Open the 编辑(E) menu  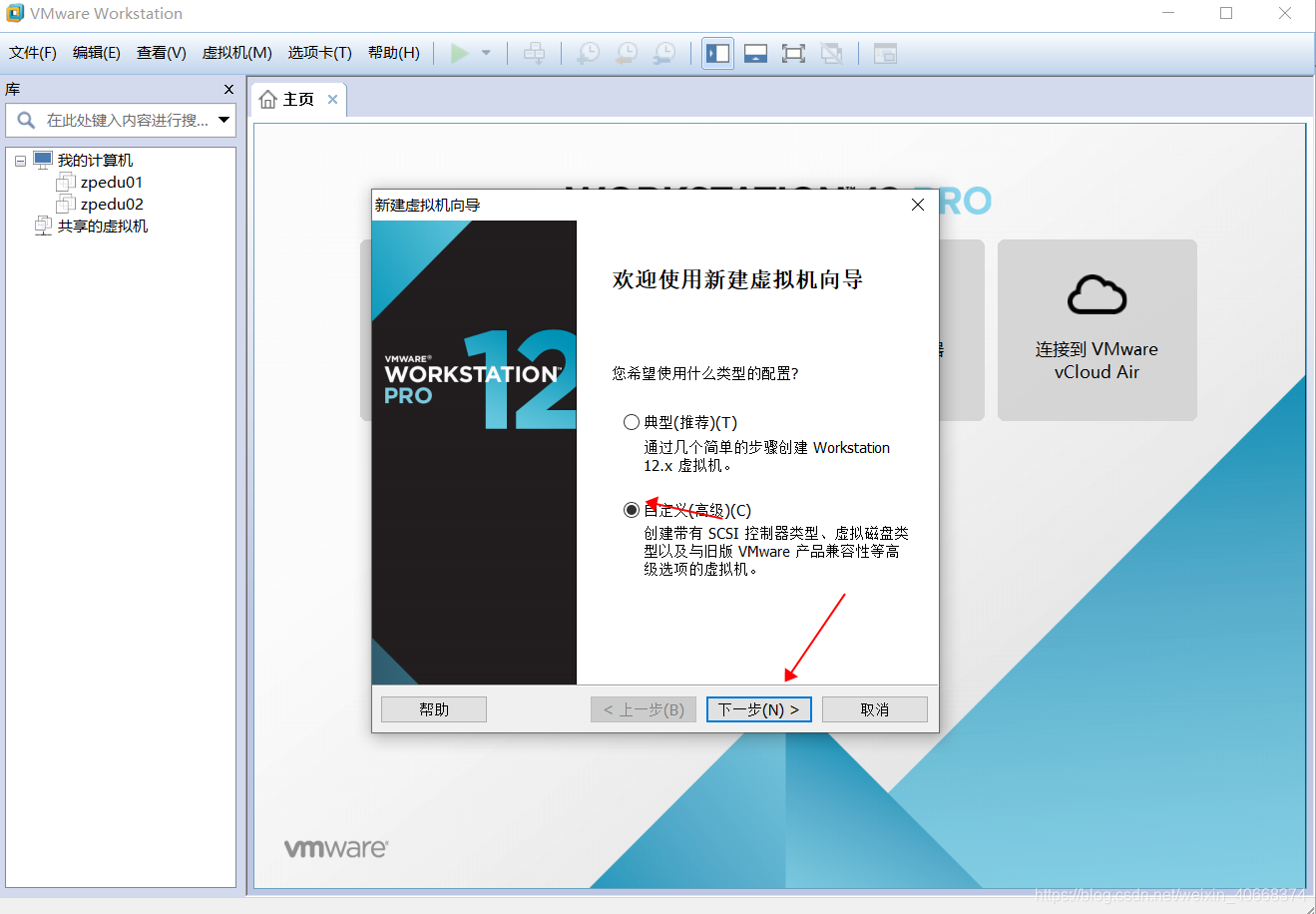[x=97, y=53]
